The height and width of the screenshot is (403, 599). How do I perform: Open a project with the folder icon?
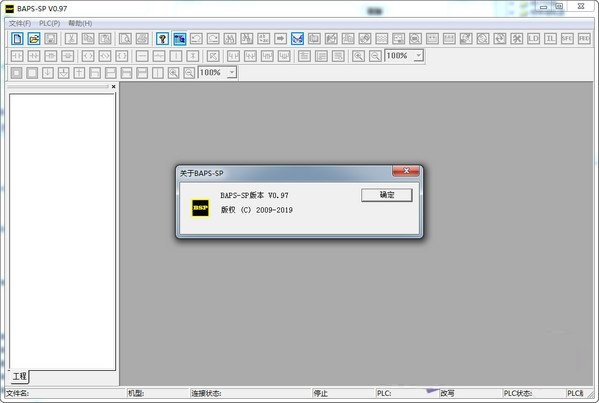pos(34,39)
